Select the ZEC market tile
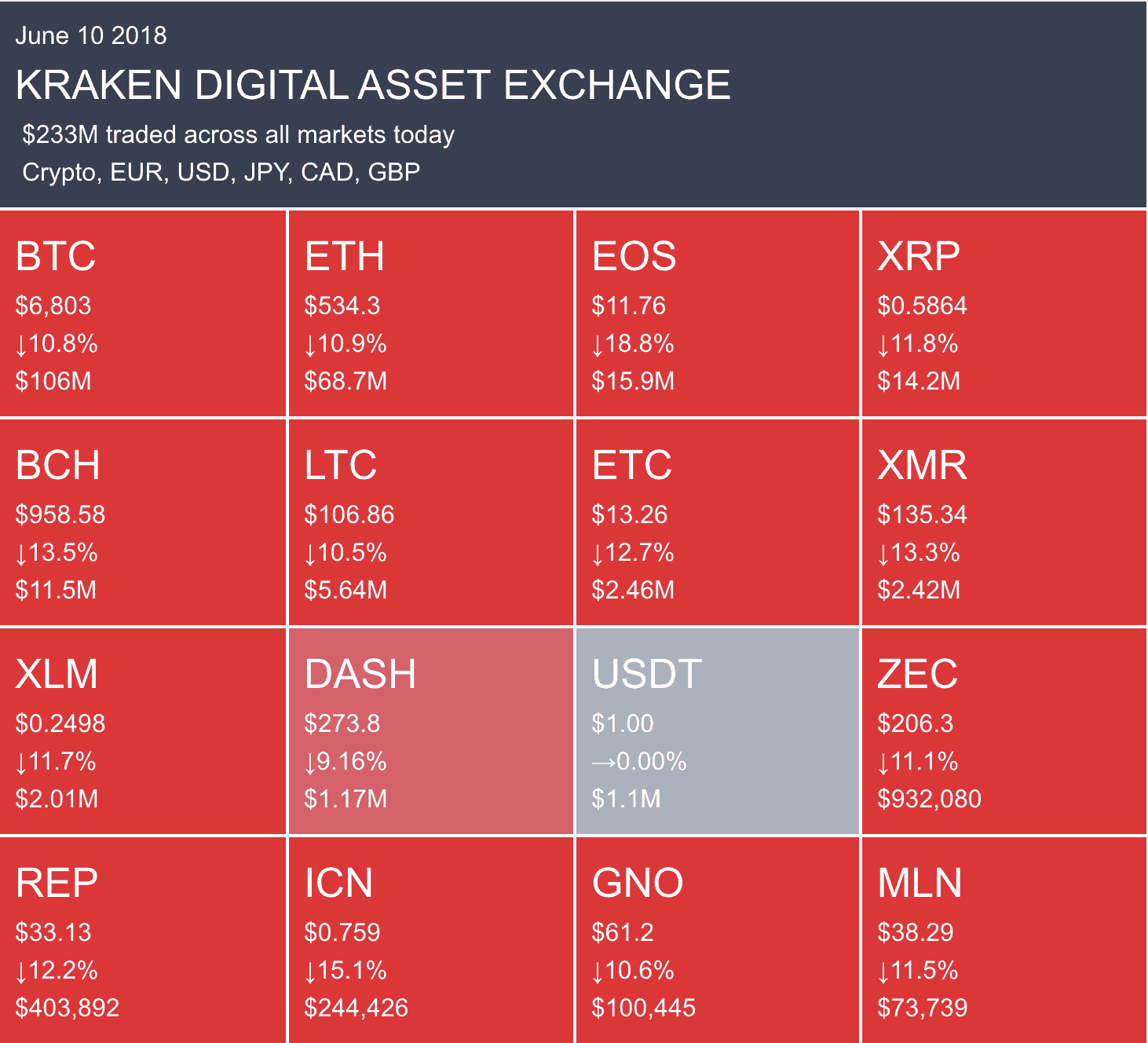The width and height of the screenshot is (1148, 1043). [1004, 731]
